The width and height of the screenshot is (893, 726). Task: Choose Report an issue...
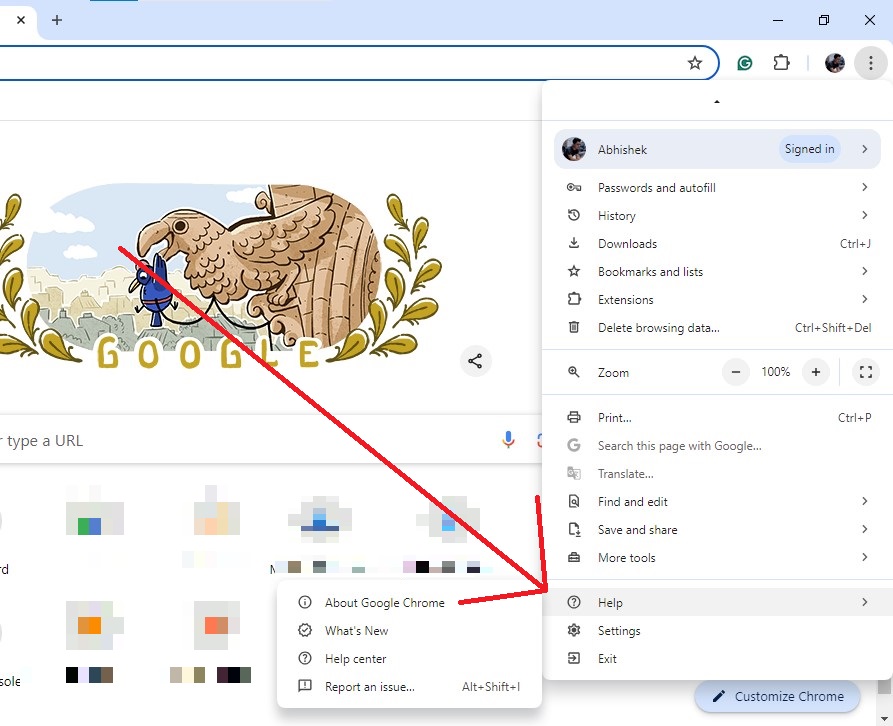coord(409,686)
